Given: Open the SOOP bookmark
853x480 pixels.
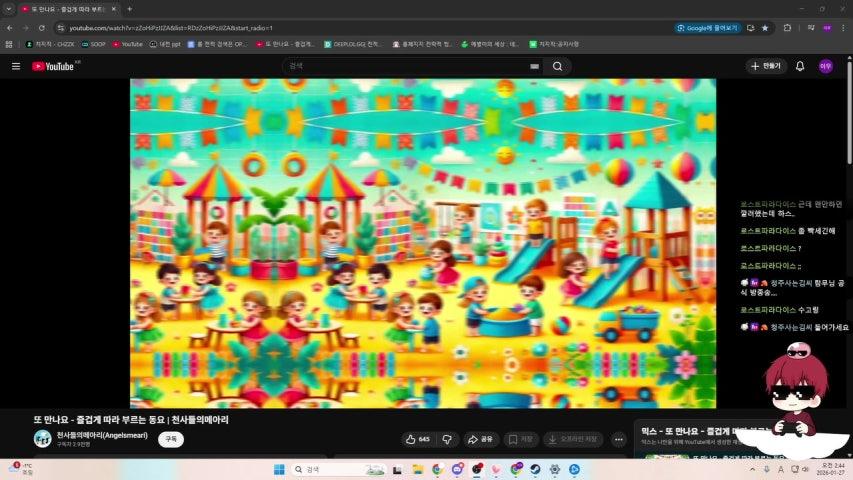Looking at the screenshot, I should tap(94, 44).
